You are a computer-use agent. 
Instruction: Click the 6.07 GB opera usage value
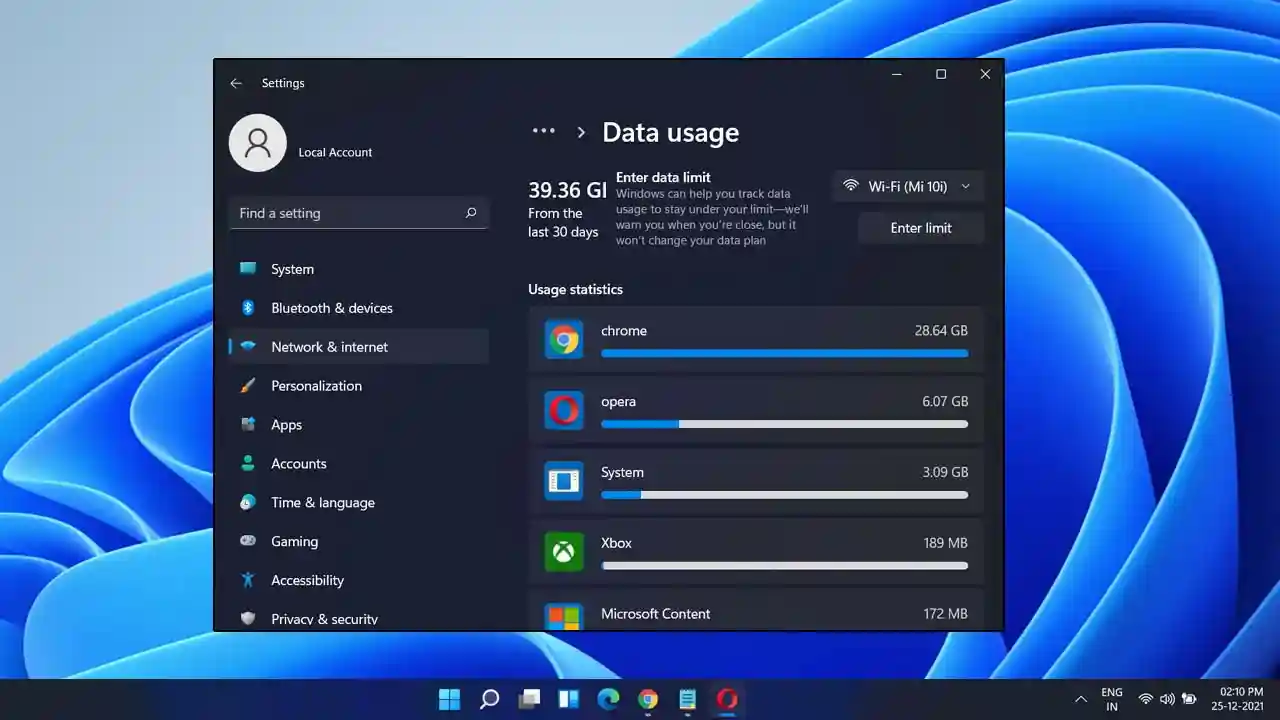point(945,402)
